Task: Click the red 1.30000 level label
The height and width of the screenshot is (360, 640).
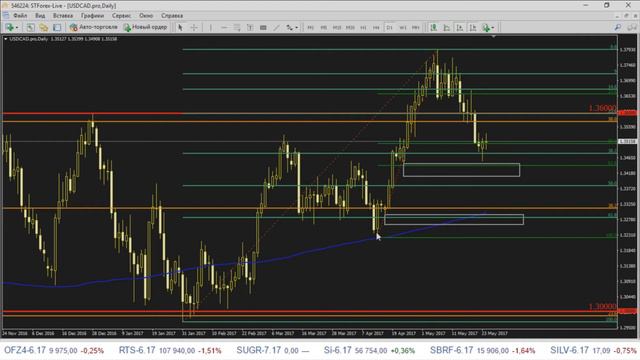Action: pos(603,306)
